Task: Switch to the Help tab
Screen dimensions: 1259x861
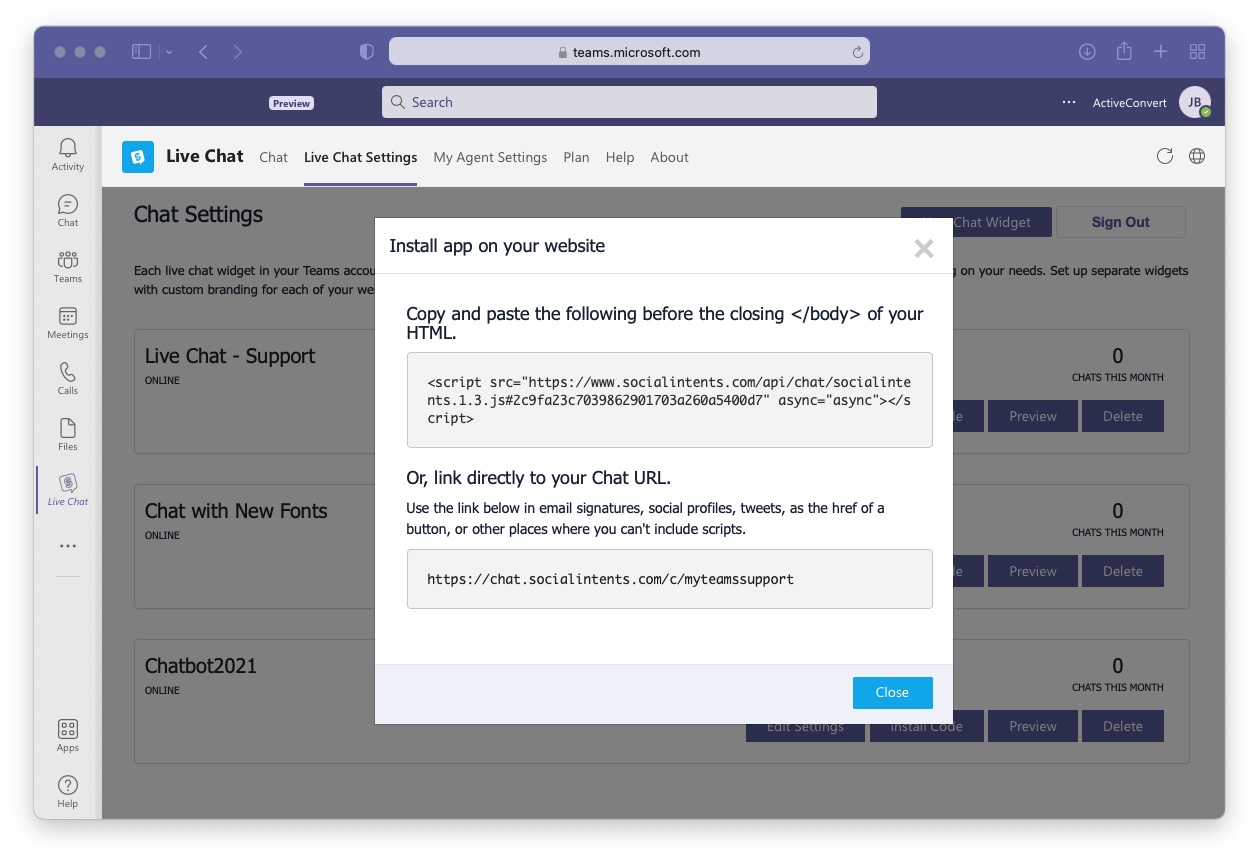Action: 620,157
